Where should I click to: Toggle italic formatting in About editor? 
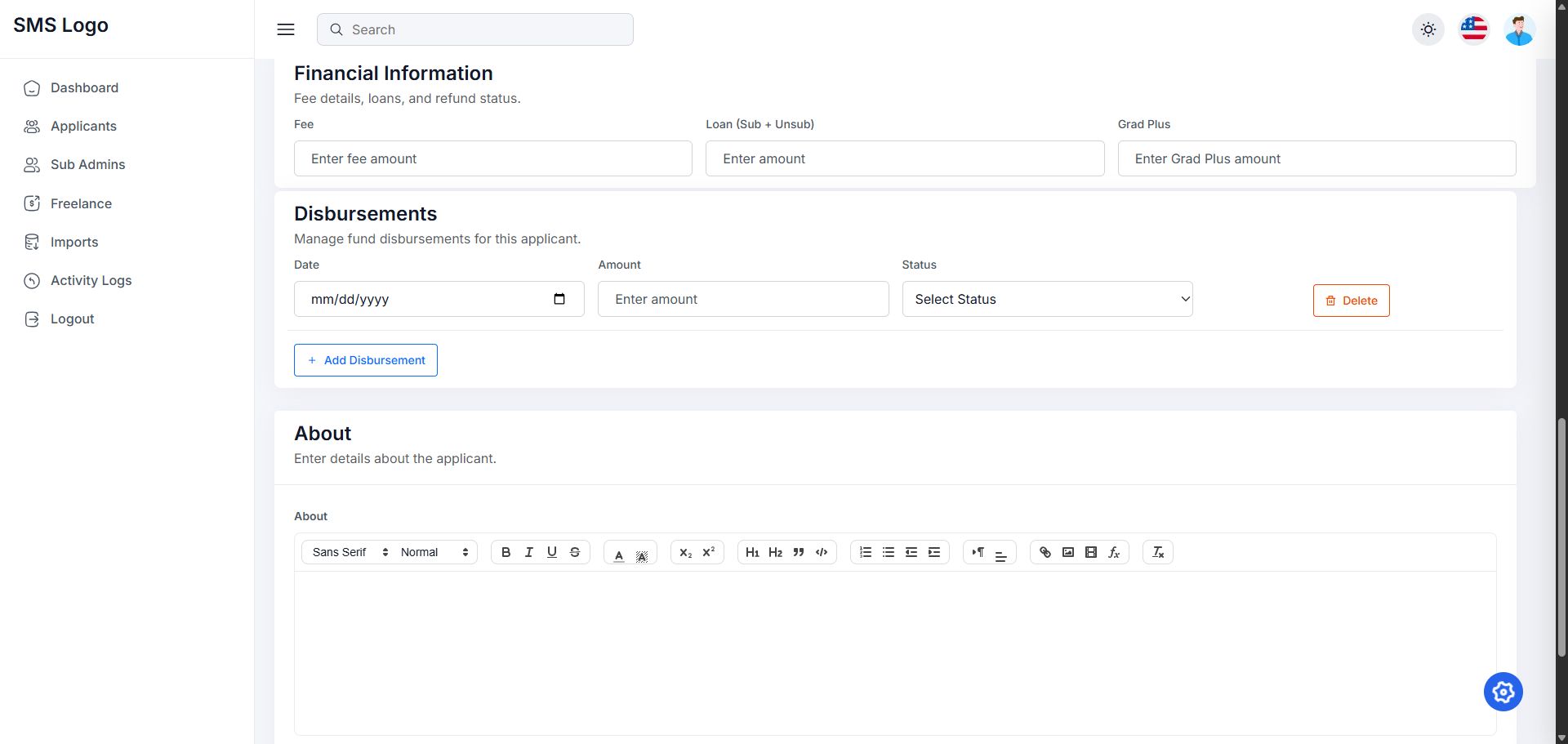click(528, 552)
